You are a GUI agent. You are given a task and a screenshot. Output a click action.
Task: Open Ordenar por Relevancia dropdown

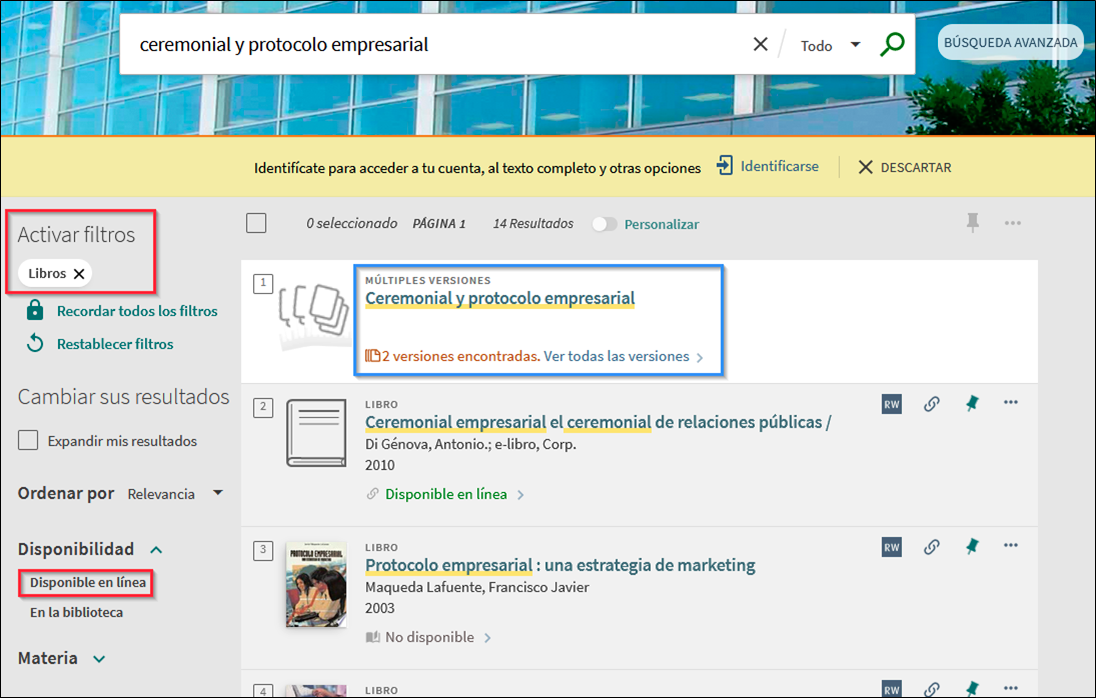175,493
